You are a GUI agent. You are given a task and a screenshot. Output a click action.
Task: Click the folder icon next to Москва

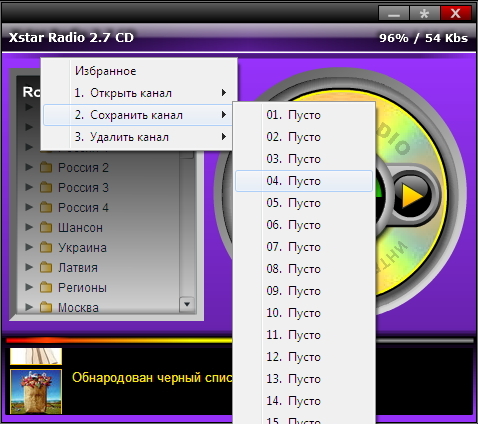(46, 307)
